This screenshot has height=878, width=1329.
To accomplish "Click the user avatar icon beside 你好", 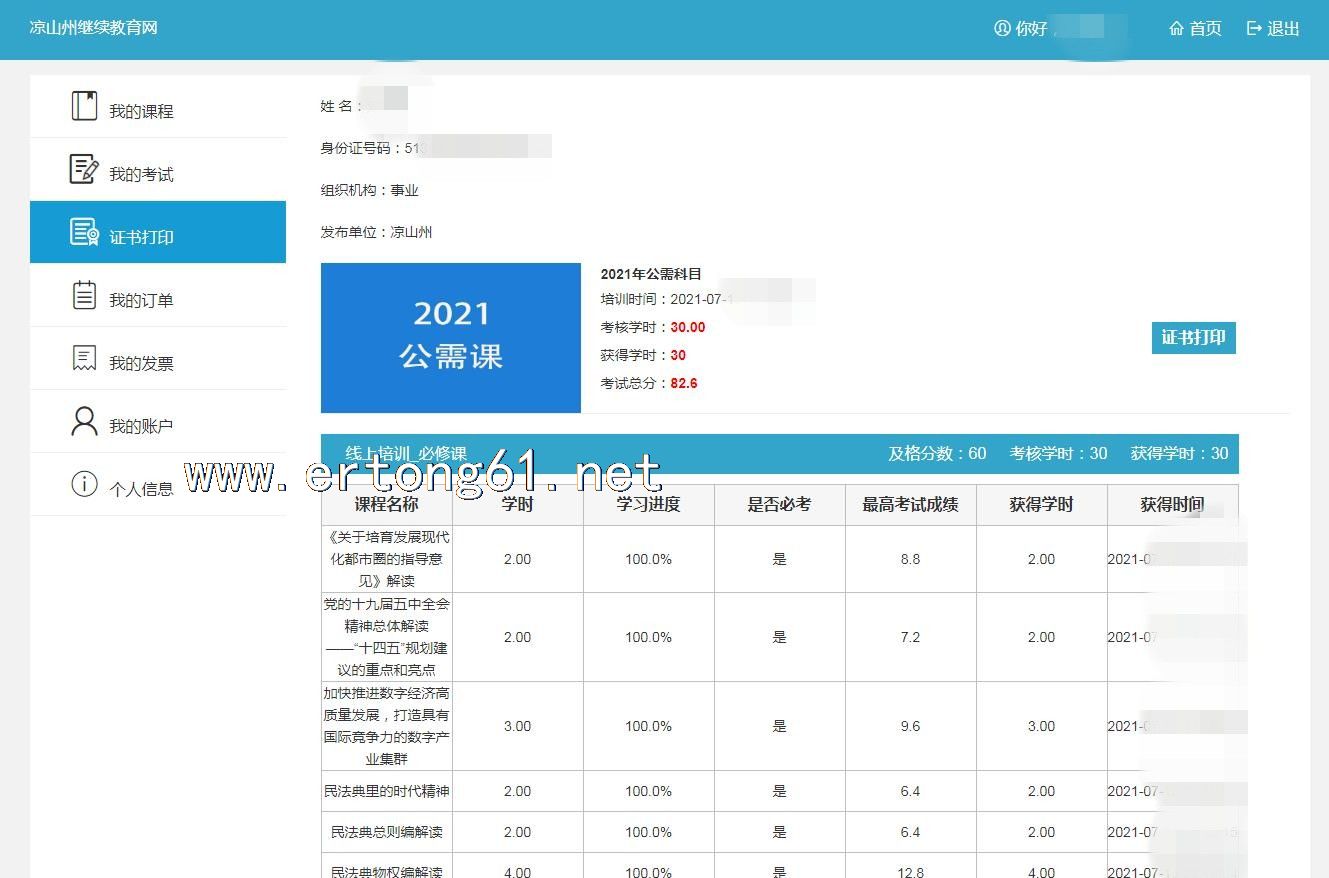I will tap(1002, 29).
